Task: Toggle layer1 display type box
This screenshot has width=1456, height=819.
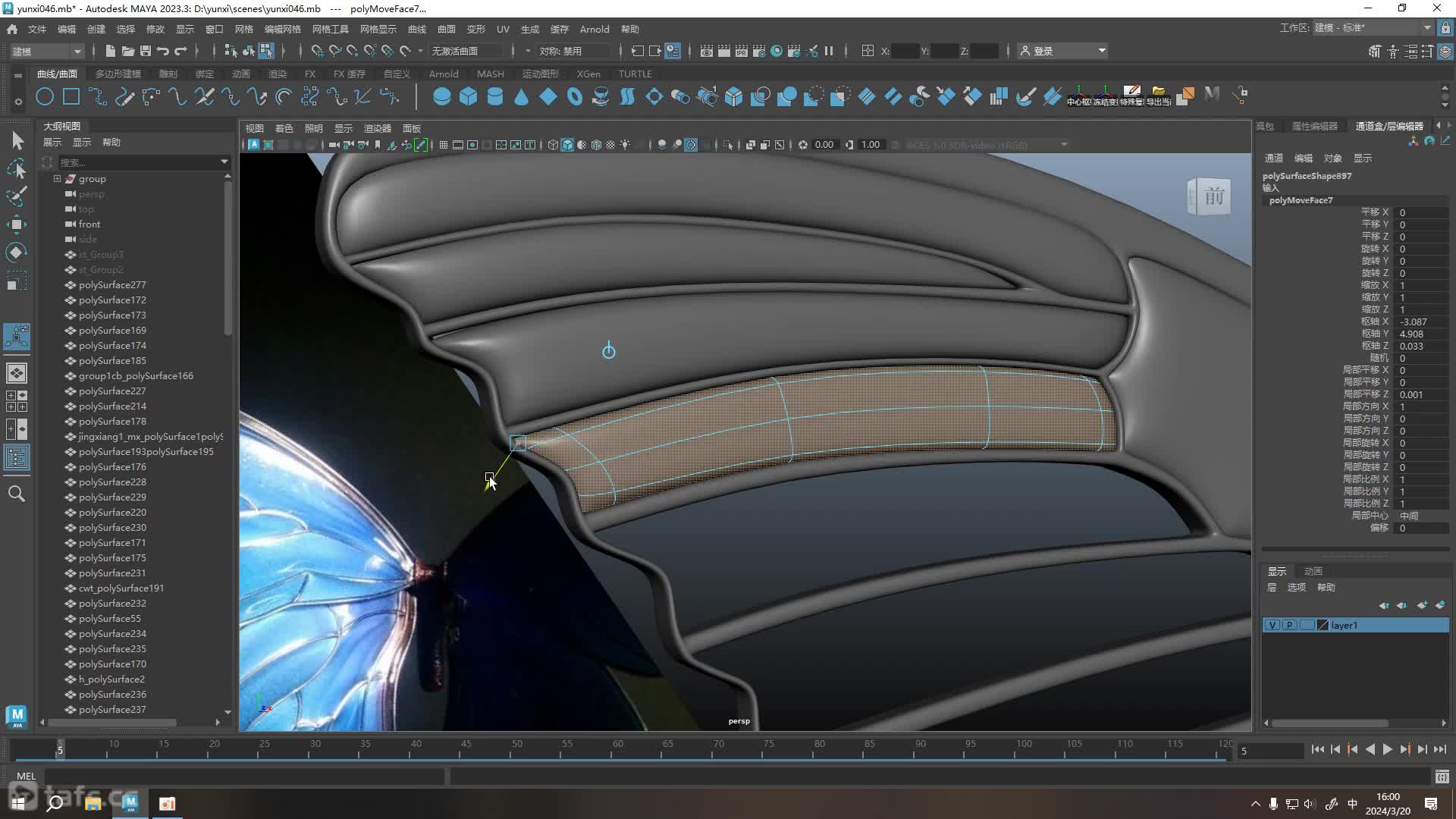Action: click(x=1306, y=625)
